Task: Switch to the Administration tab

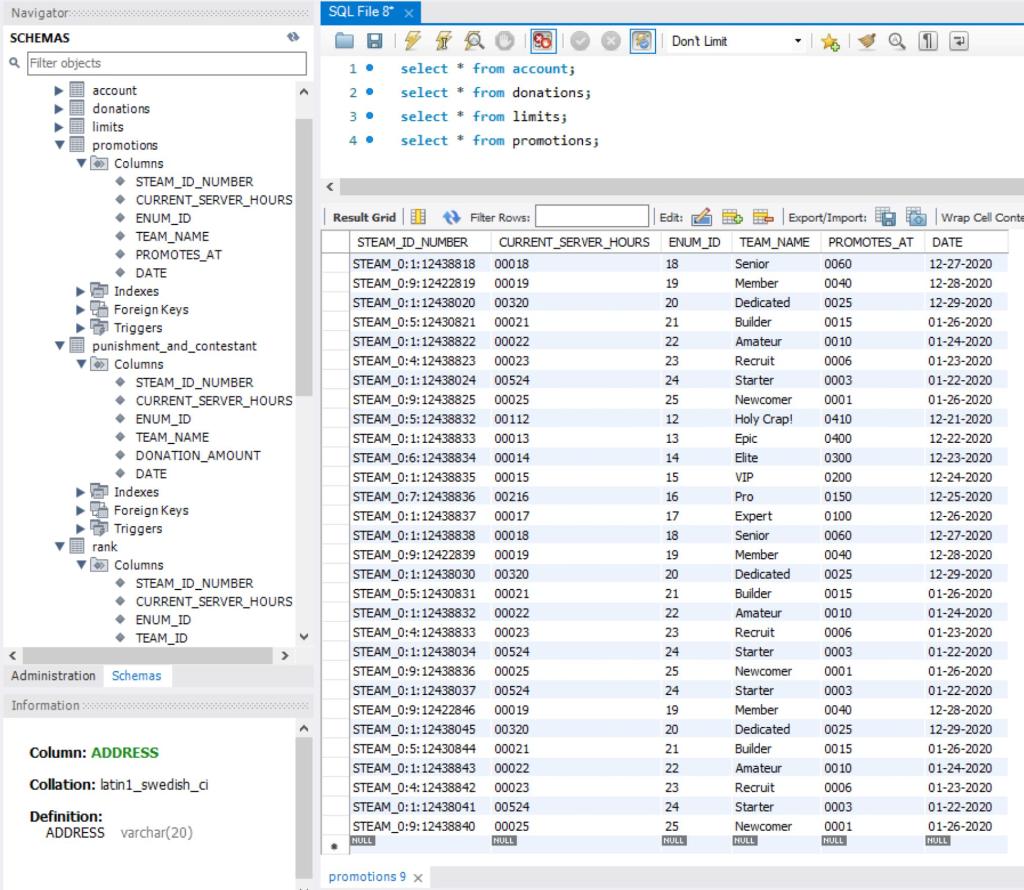Action: [52, 675]
